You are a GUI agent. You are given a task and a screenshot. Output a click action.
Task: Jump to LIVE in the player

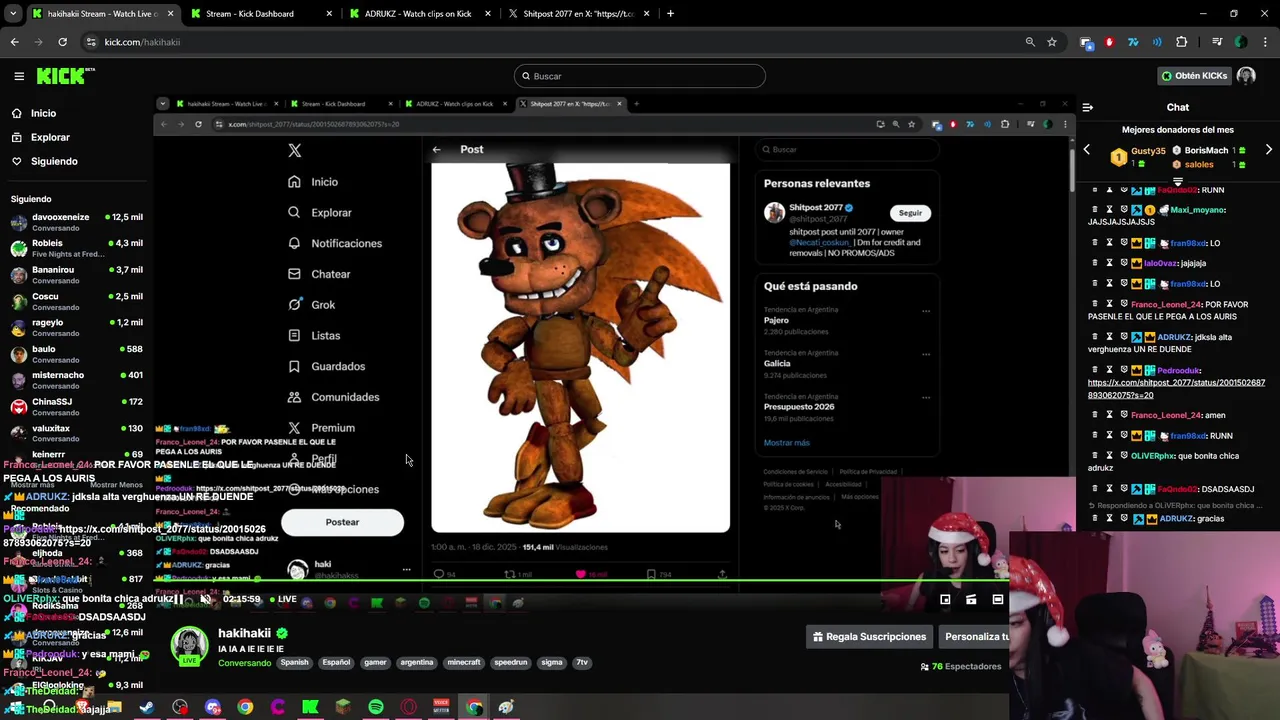pyautogui.click(x=281, y=599)
